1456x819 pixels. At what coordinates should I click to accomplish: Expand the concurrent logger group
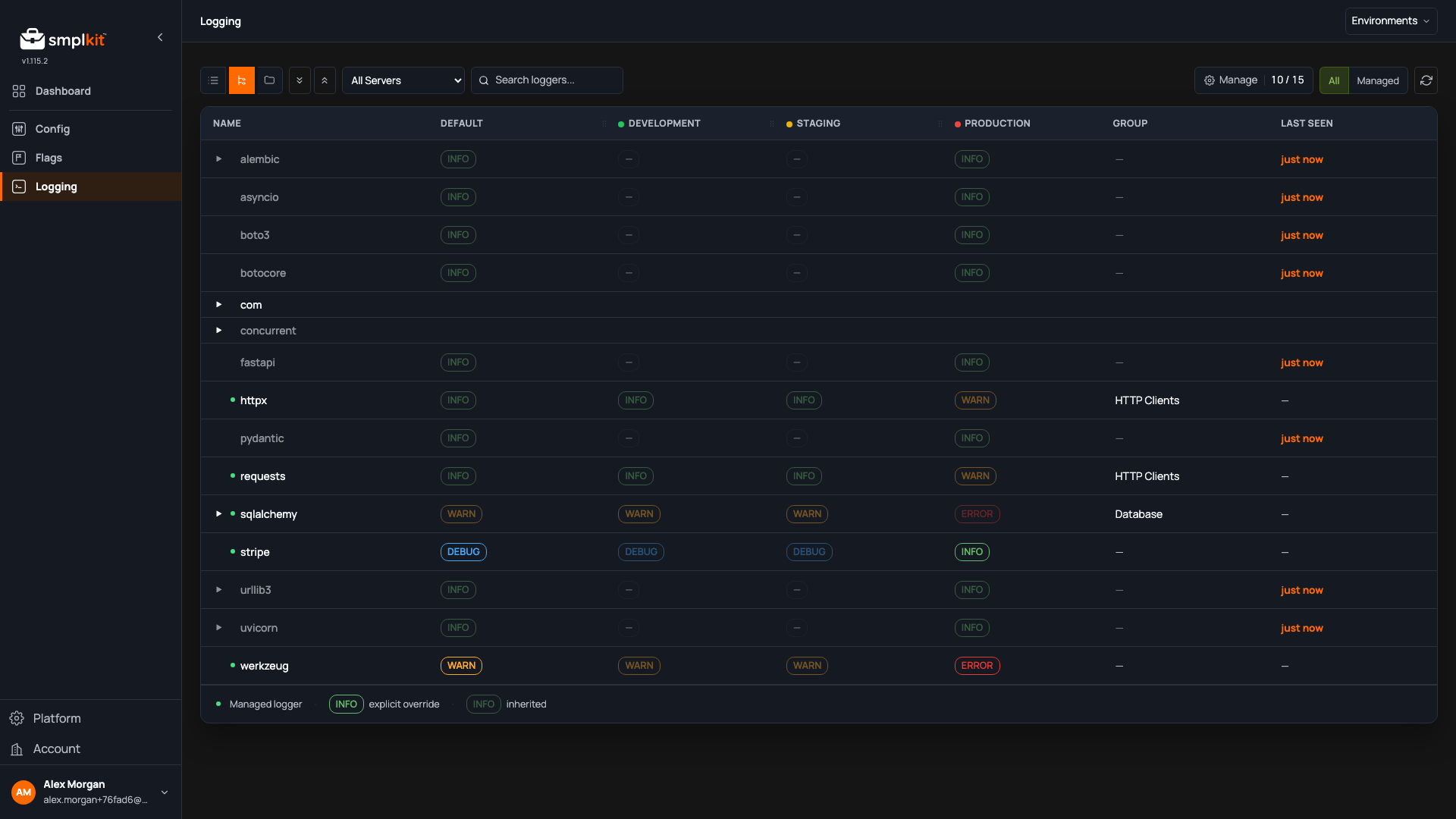point(219,331)
